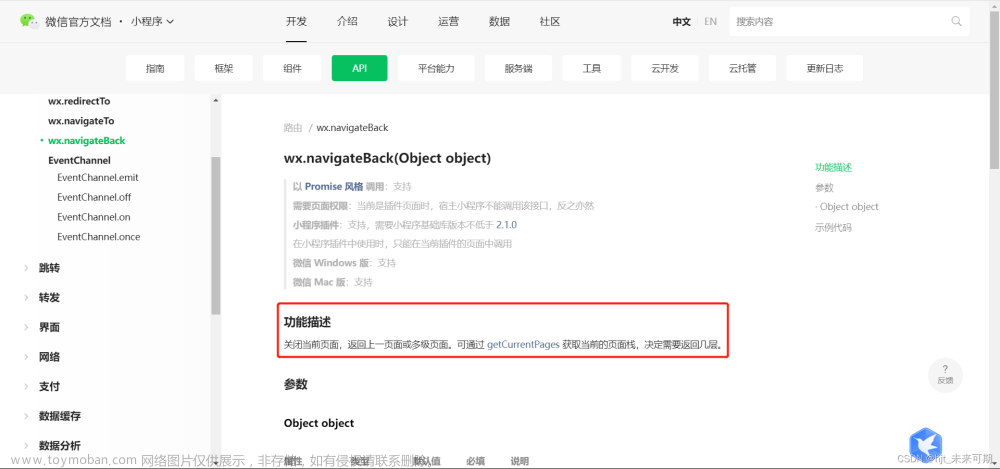Screen dimensions: 1000x469
Task: Click the blue bird floating icon
Action: click(925, 444)
